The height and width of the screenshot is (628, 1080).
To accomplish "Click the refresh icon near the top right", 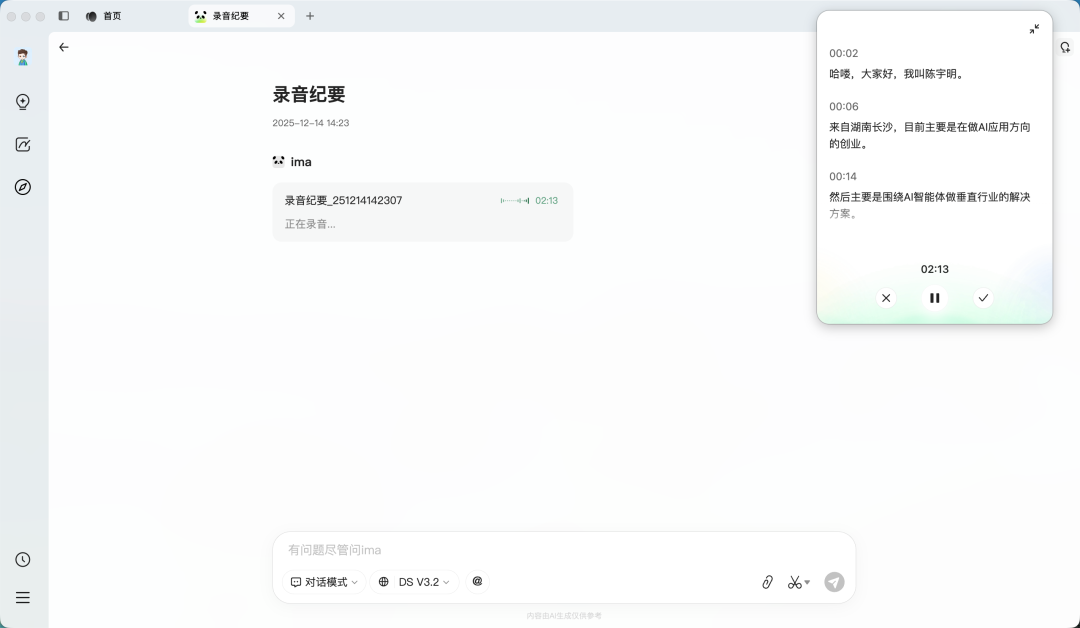I will [x=1065, y=47].
